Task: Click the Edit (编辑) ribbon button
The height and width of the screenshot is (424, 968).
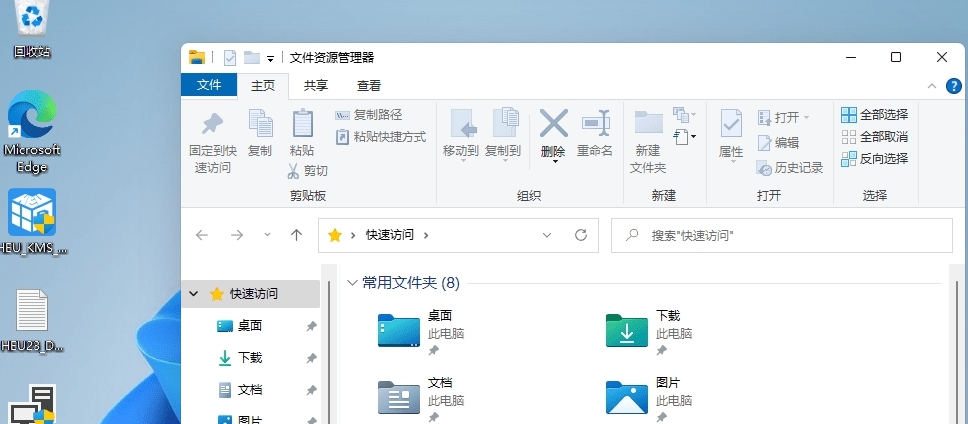Action: [778, 143]
